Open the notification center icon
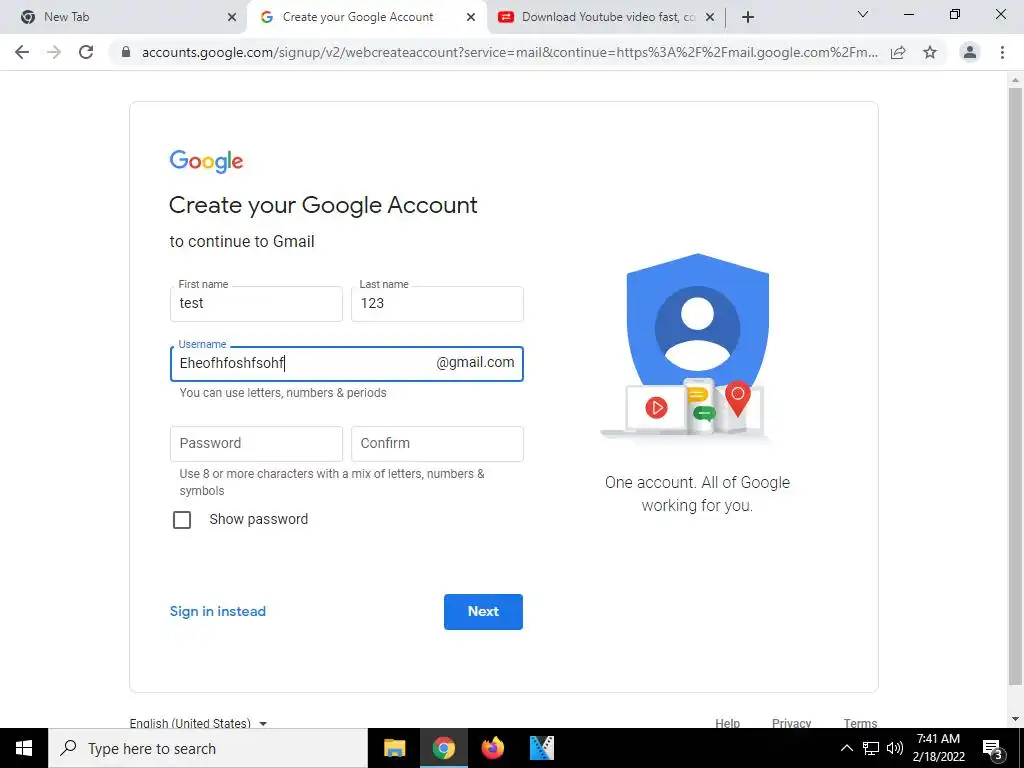 (993, 748)
